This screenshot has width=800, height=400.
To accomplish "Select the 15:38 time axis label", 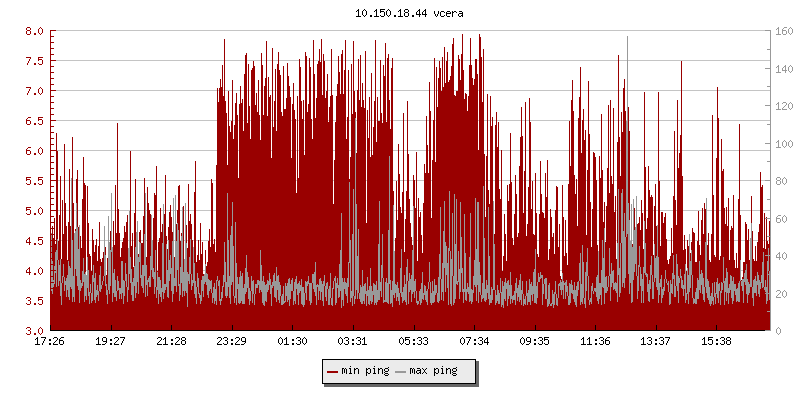I will click(x=716, y=341).
